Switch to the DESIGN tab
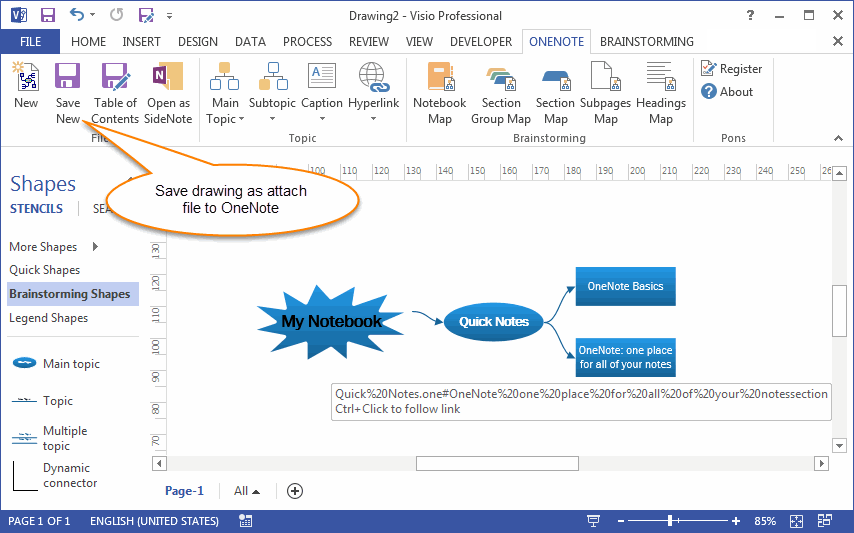 pyautogui.click(x=198, y=42)
